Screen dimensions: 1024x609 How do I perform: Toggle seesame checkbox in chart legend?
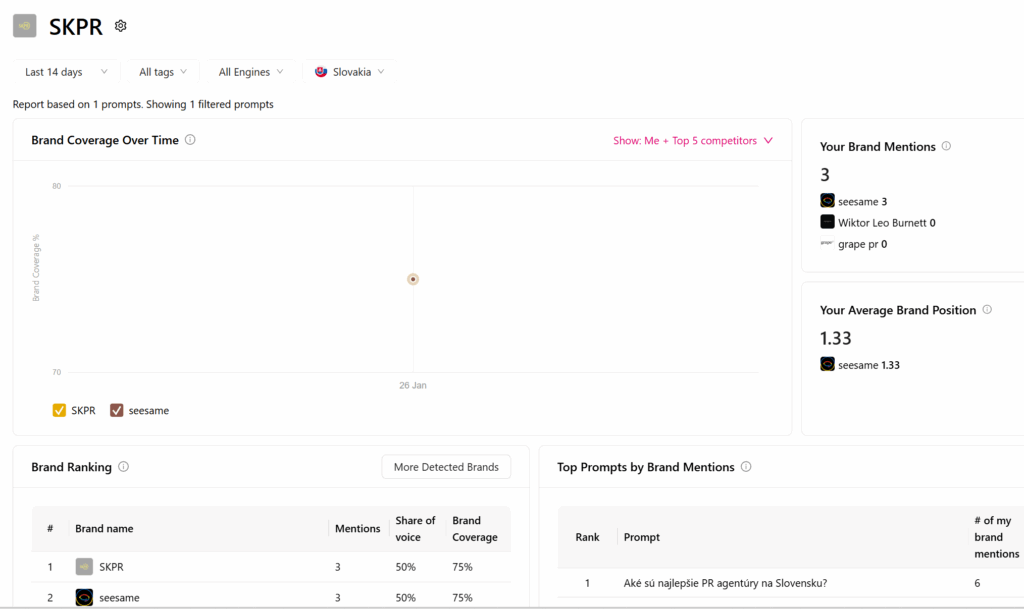pyautogui.click(x=117, y=411)
